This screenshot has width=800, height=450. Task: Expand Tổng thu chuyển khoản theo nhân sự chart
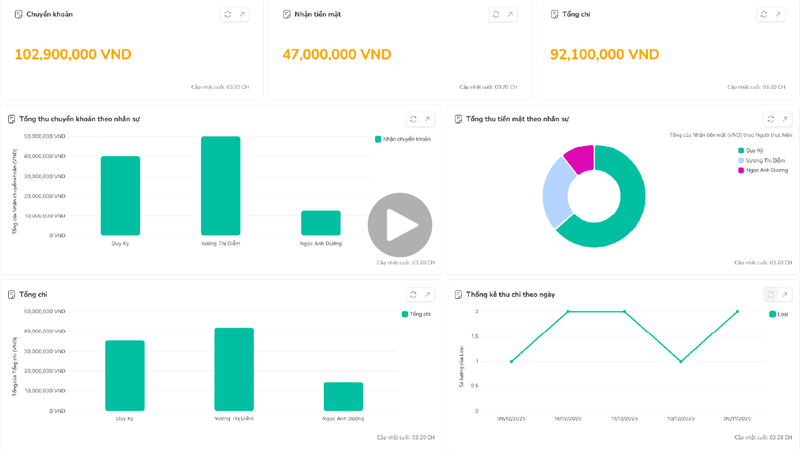tap(427, 119)
